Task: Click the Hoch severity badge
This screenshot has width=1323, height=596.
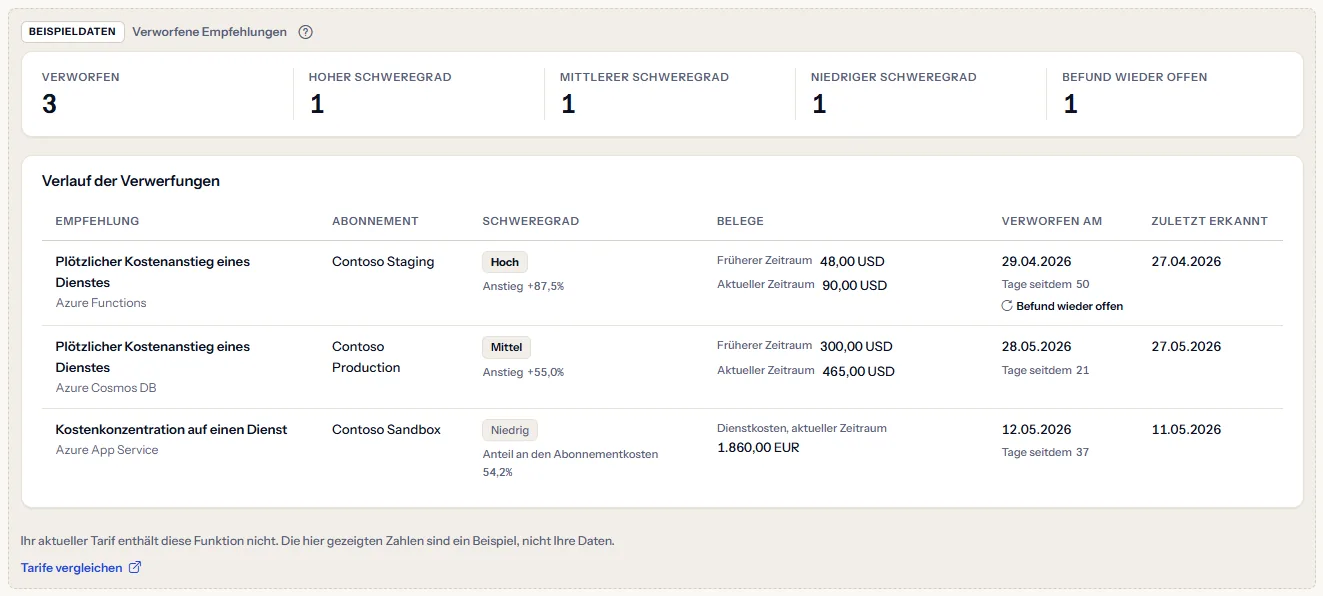Action: coord(505,262)
